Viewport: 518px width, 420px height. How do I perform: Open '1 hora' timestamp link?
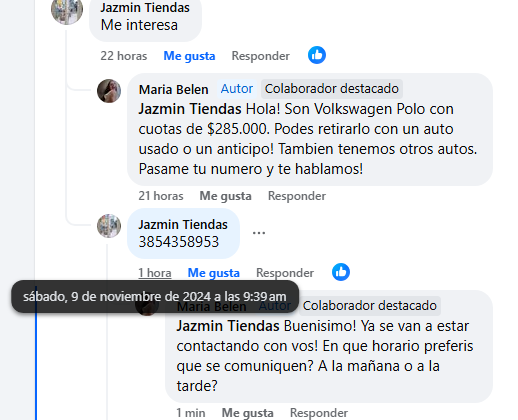point(155,273)
